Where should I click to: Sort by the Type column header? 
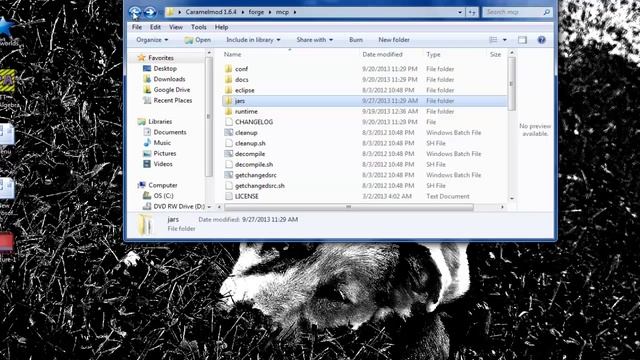pos(433,54)
